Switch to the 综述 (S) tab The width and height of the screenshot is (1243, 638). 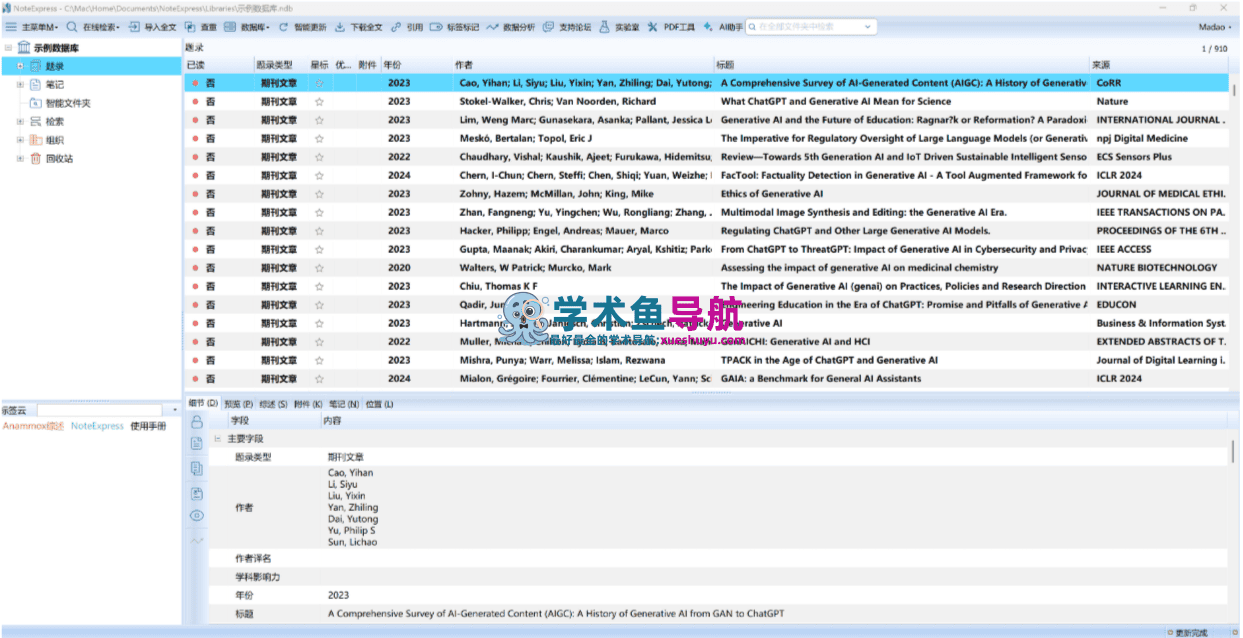point(274,404)
